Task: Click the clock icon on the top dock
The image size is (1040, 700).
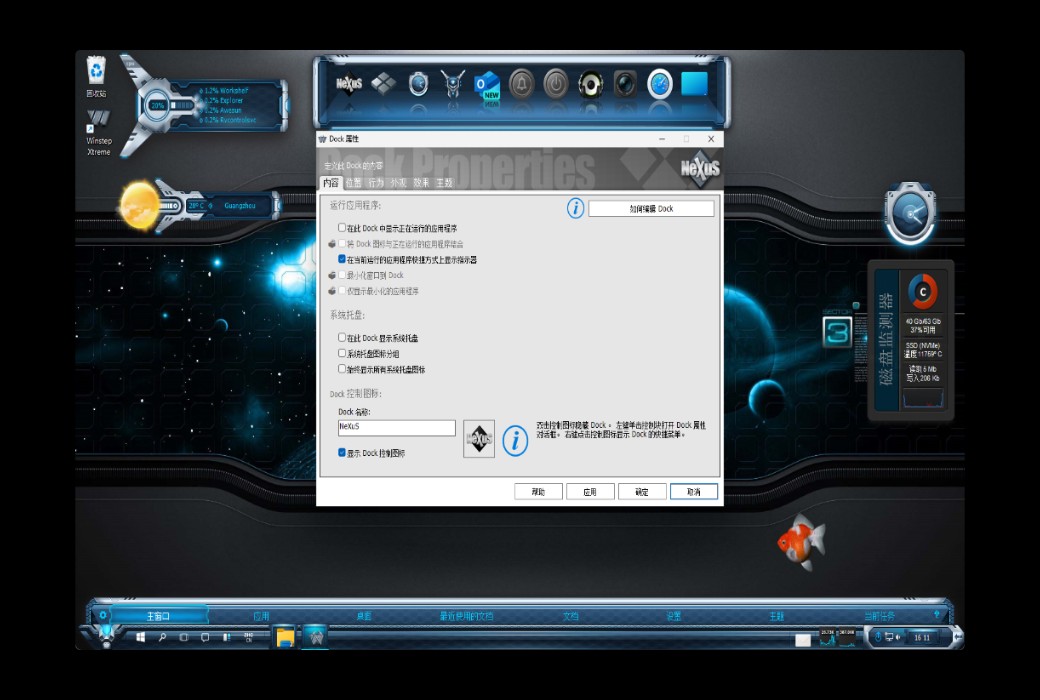Action: (659, 85)
